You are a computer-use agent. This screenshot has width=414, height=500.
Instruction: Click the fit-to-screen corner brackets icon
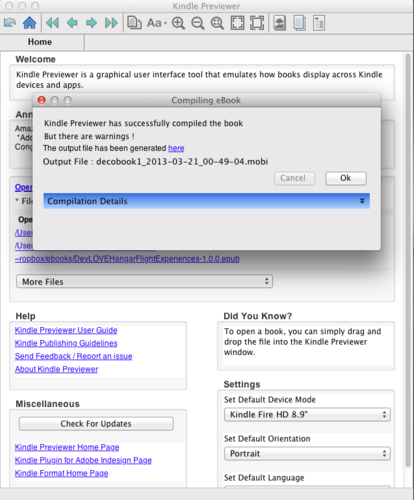[x=237, y=23]
